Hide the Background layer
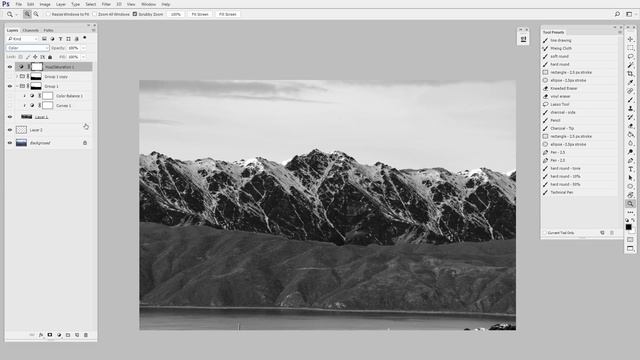 [10, 143]
